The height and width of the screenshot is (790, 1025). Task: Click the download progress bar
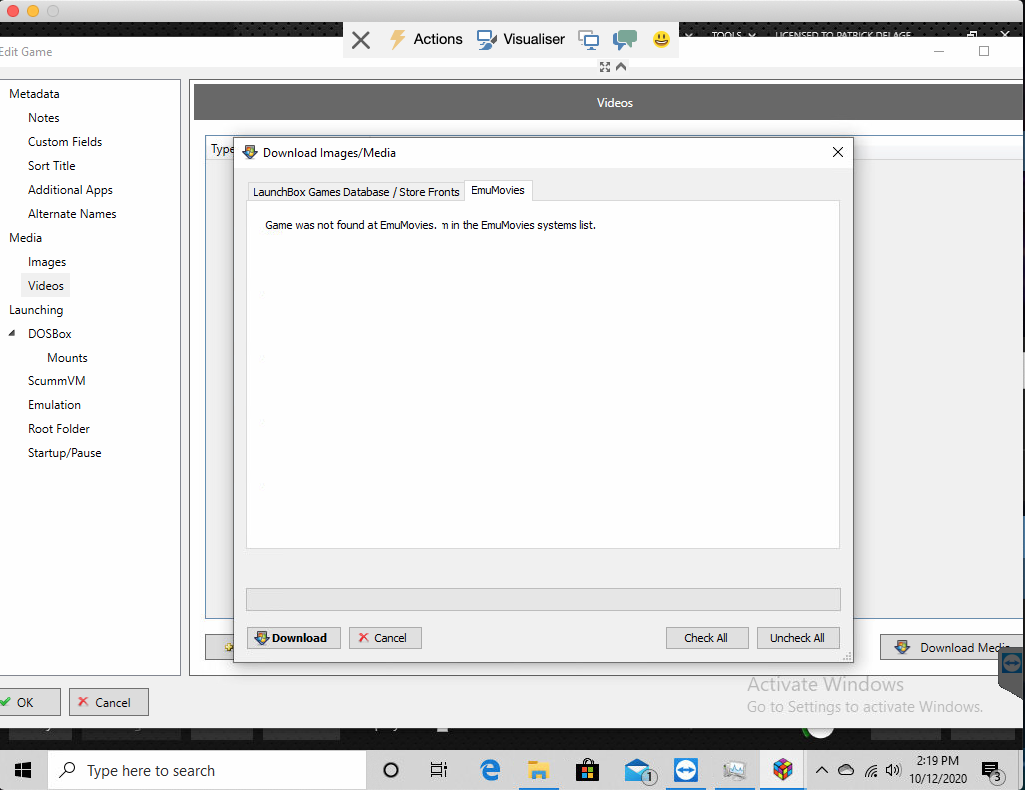543,599
